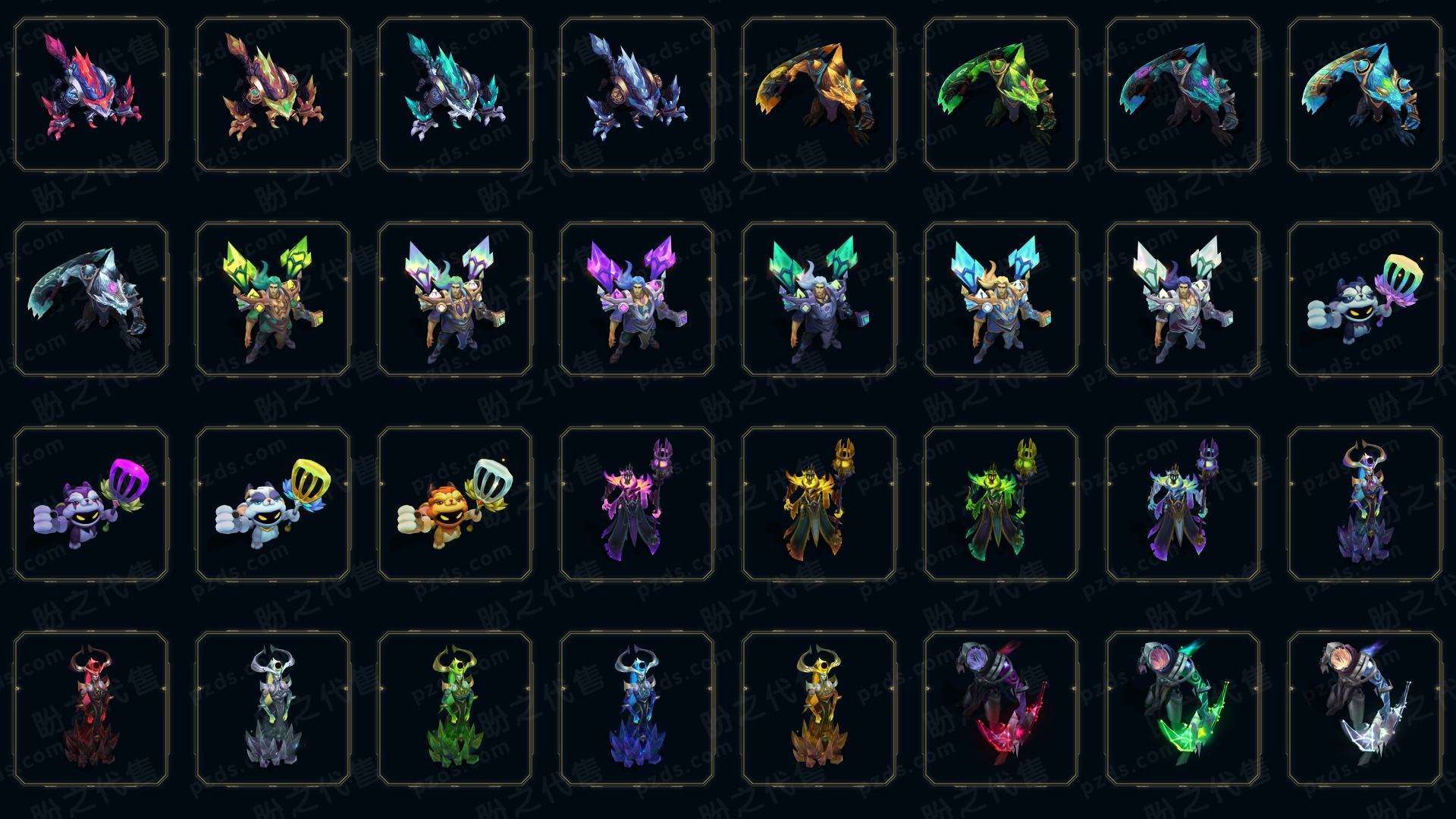
Task: Choose the orange lion-cat with white fan
Action: click(455, 504)
